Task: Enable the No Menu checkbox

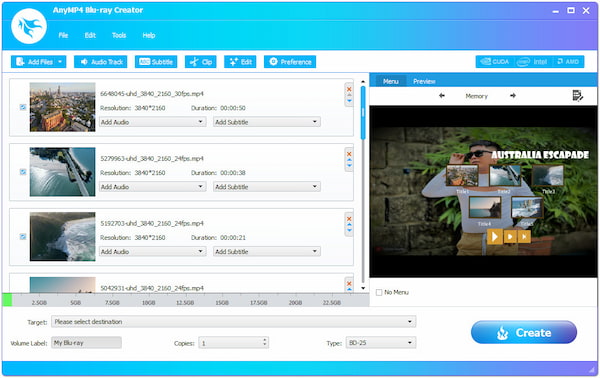Action: click(x=379, y=292)
